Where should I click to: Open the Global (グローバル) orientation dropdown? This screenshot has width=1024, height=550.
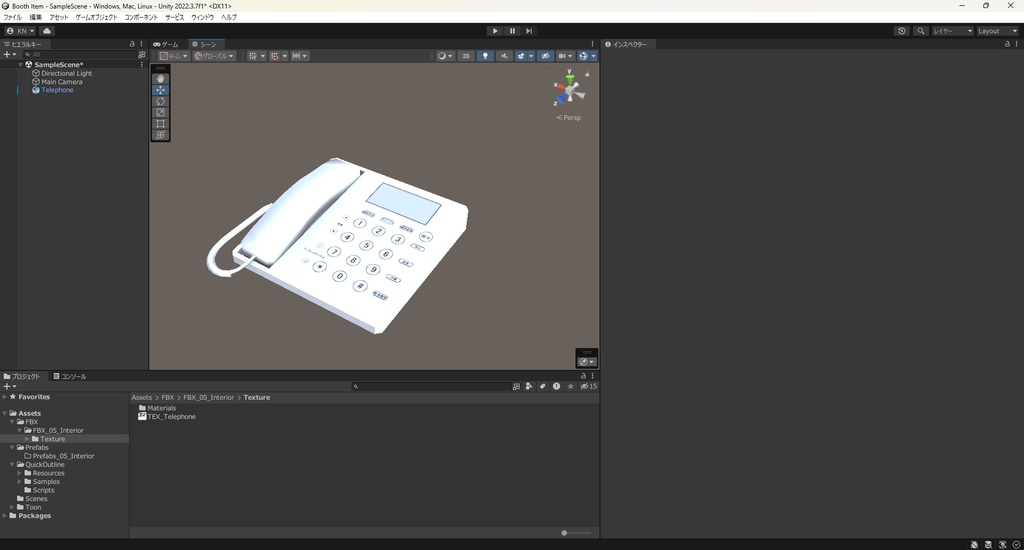coord(214,56)
